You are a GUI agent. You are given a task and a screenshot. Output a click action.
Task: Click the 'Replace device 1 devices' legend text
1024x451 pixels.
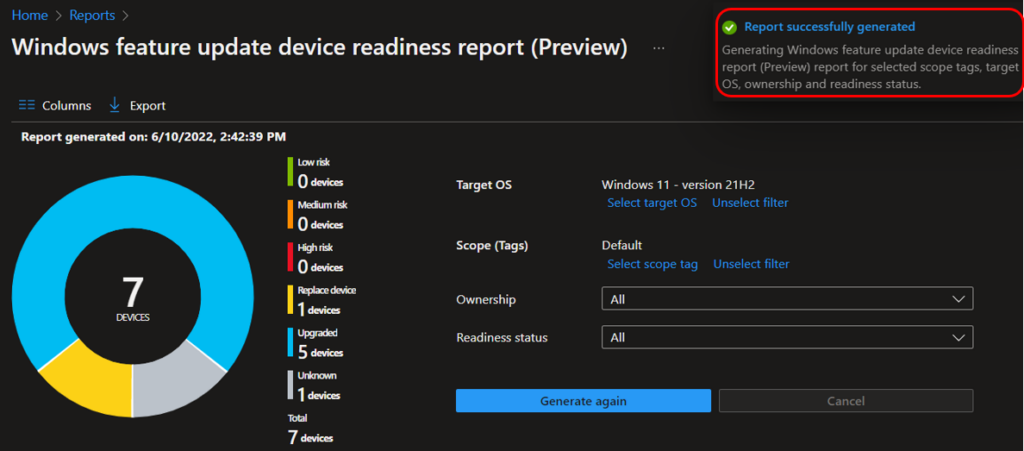tap(327, 301)
